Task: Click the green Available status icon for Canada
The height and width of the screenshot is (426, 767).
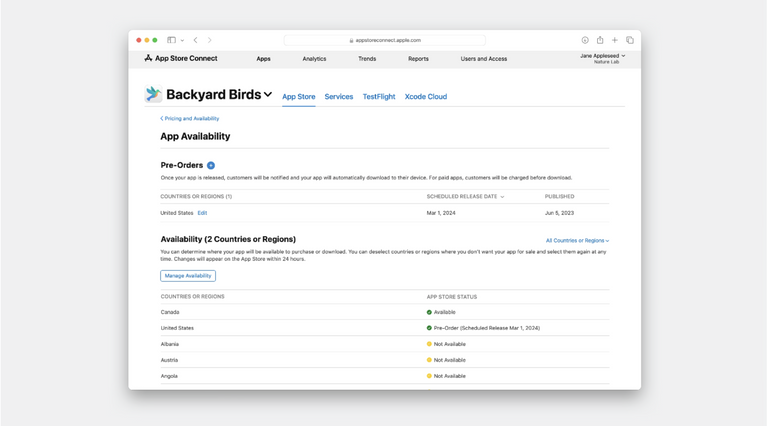Action: click(x=429, y=312)
